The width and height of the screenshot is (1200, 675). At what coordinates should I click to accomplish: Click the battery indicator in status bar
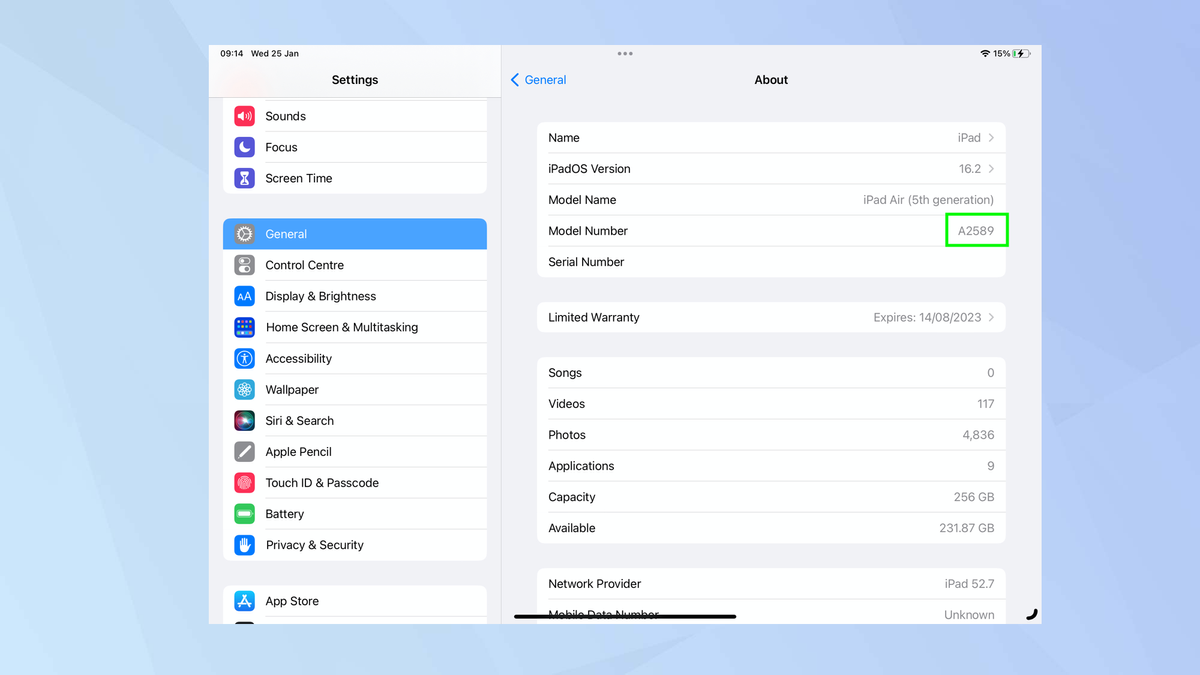(1020, 53)
